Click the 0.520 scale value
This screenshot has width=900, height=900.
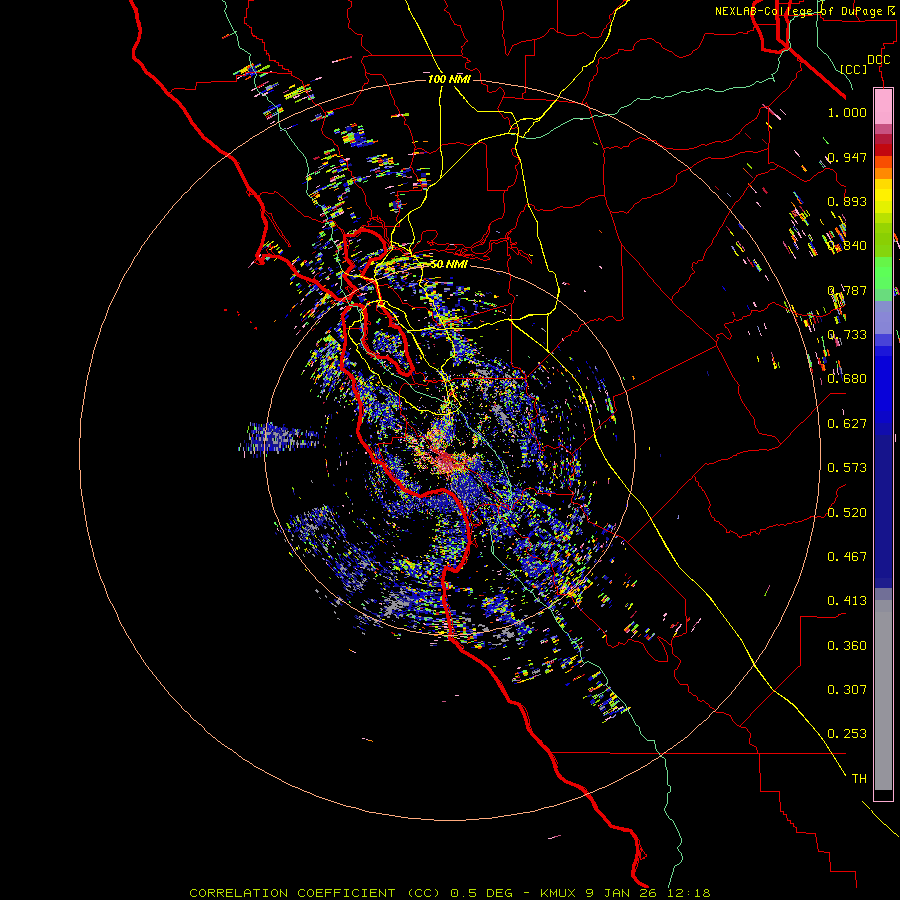tap(847, 513)
